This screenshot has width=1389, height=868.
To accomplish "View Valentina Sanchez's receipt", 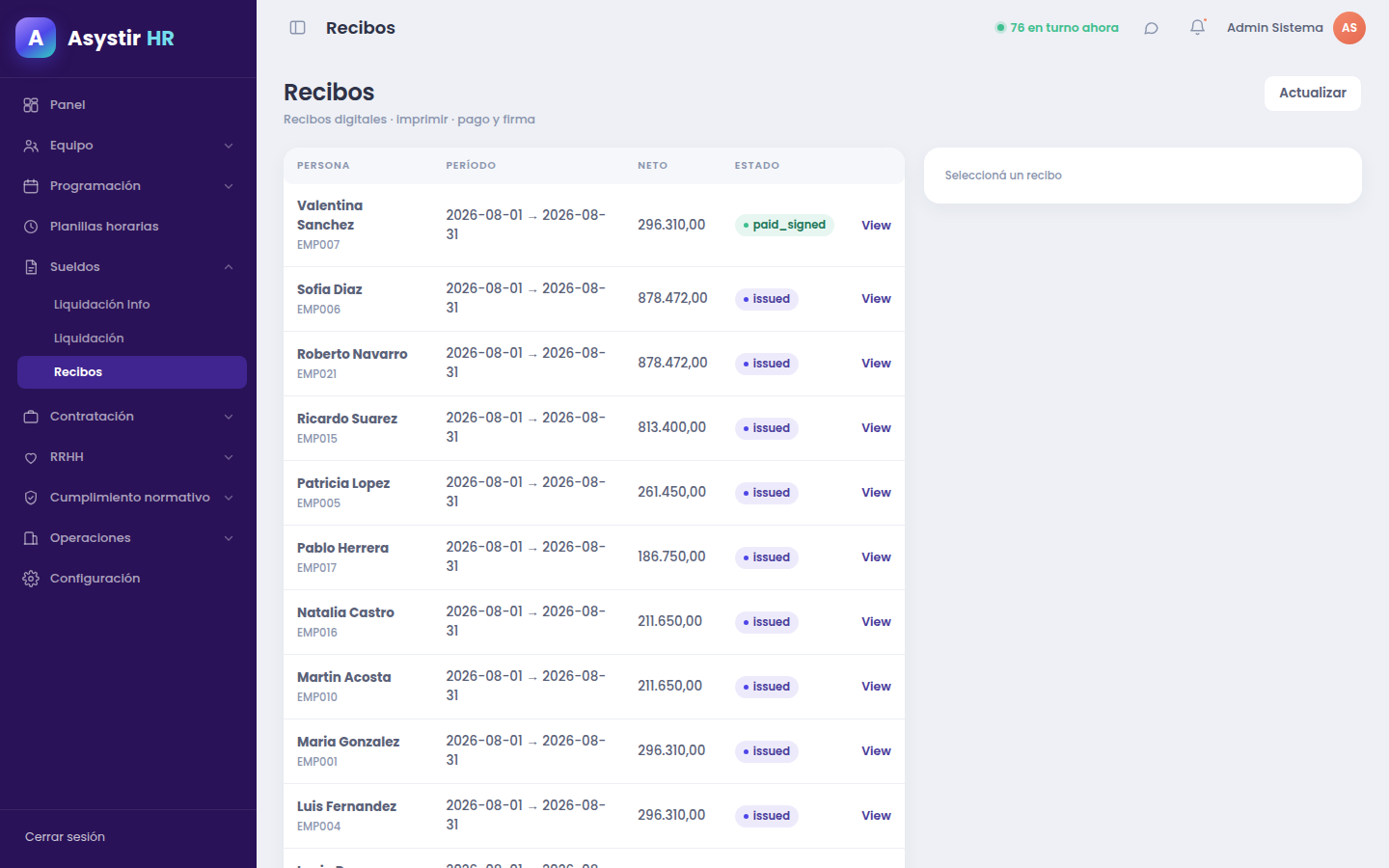I will tap(876, 226).
